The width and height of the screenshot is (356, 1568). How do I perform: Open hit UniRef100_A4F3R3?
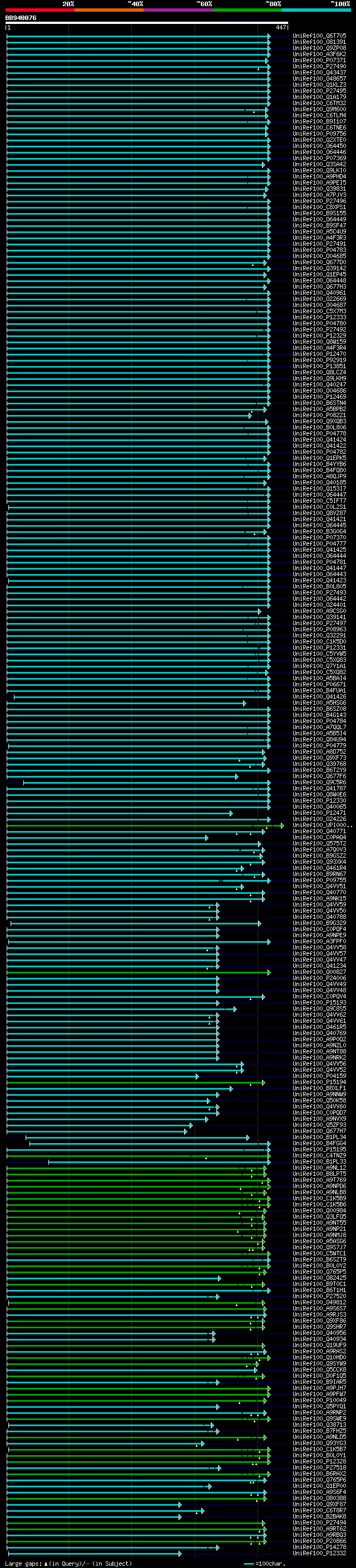pos(319,238)
